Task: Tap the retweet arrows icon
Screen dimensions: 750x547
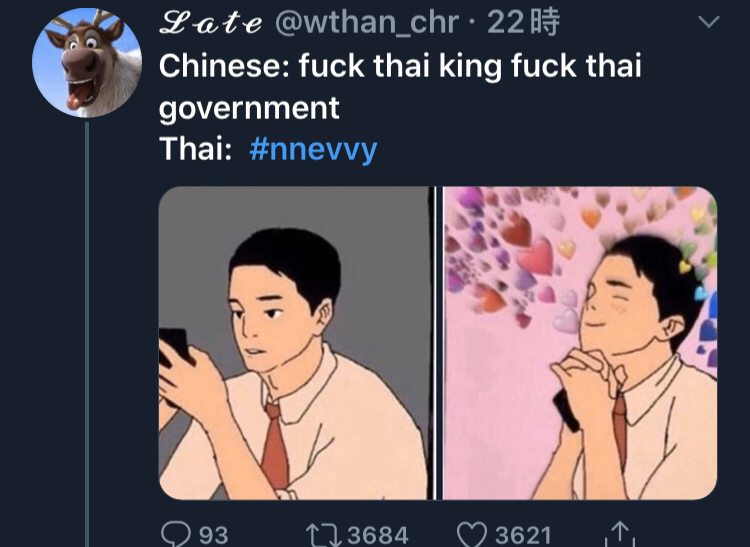Action: tap(323, 535)
